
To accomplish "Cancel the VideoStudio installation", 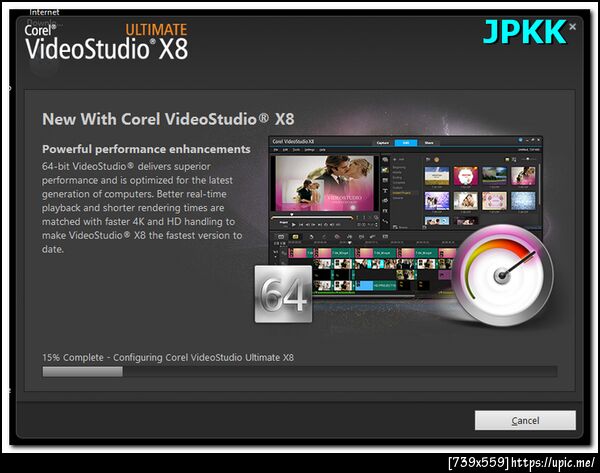I will point(525,420).
